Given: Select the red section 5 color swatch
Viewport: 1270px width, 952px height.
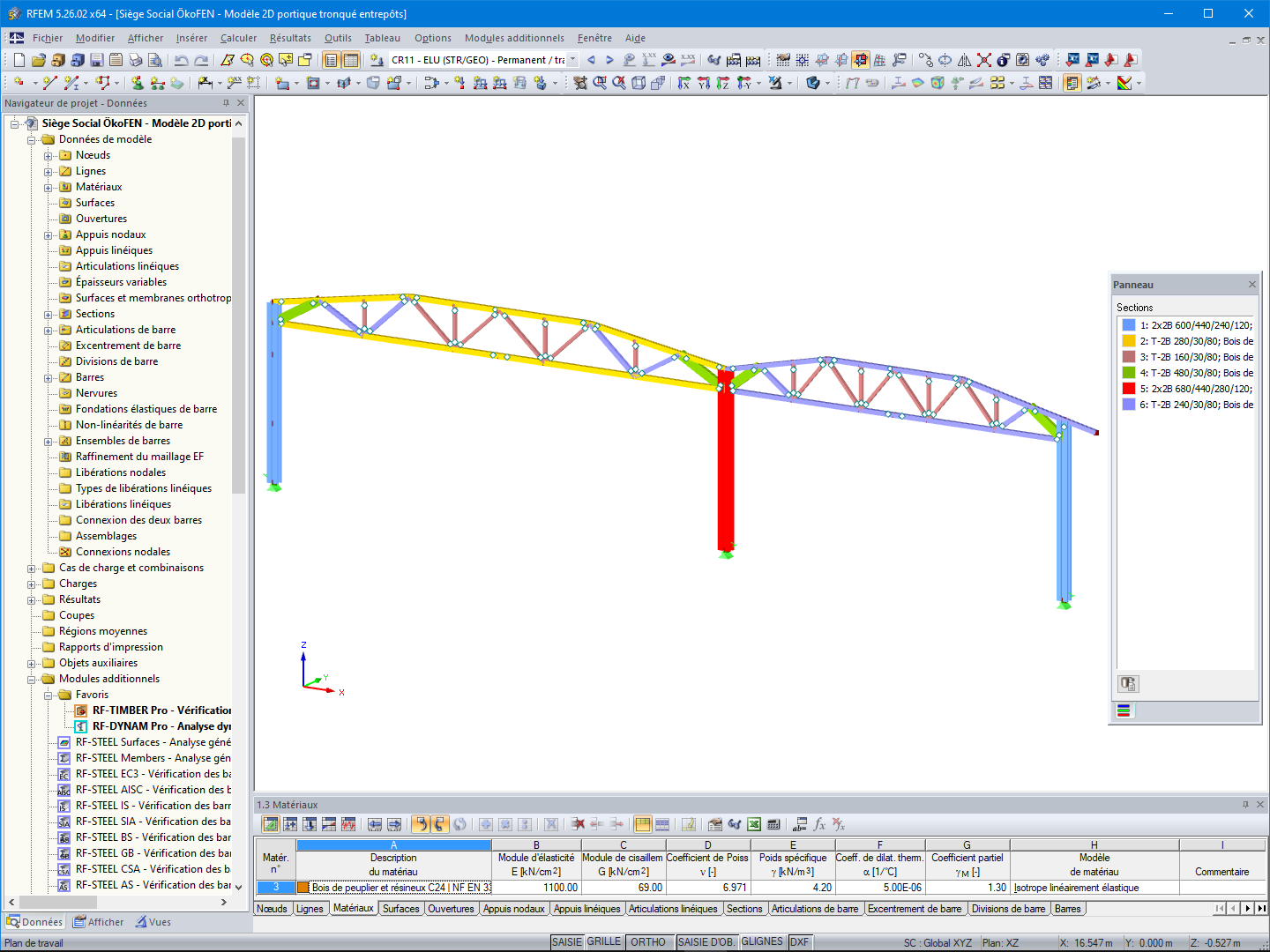Looking at the screenshot, I should click(x=1126, y=389).
